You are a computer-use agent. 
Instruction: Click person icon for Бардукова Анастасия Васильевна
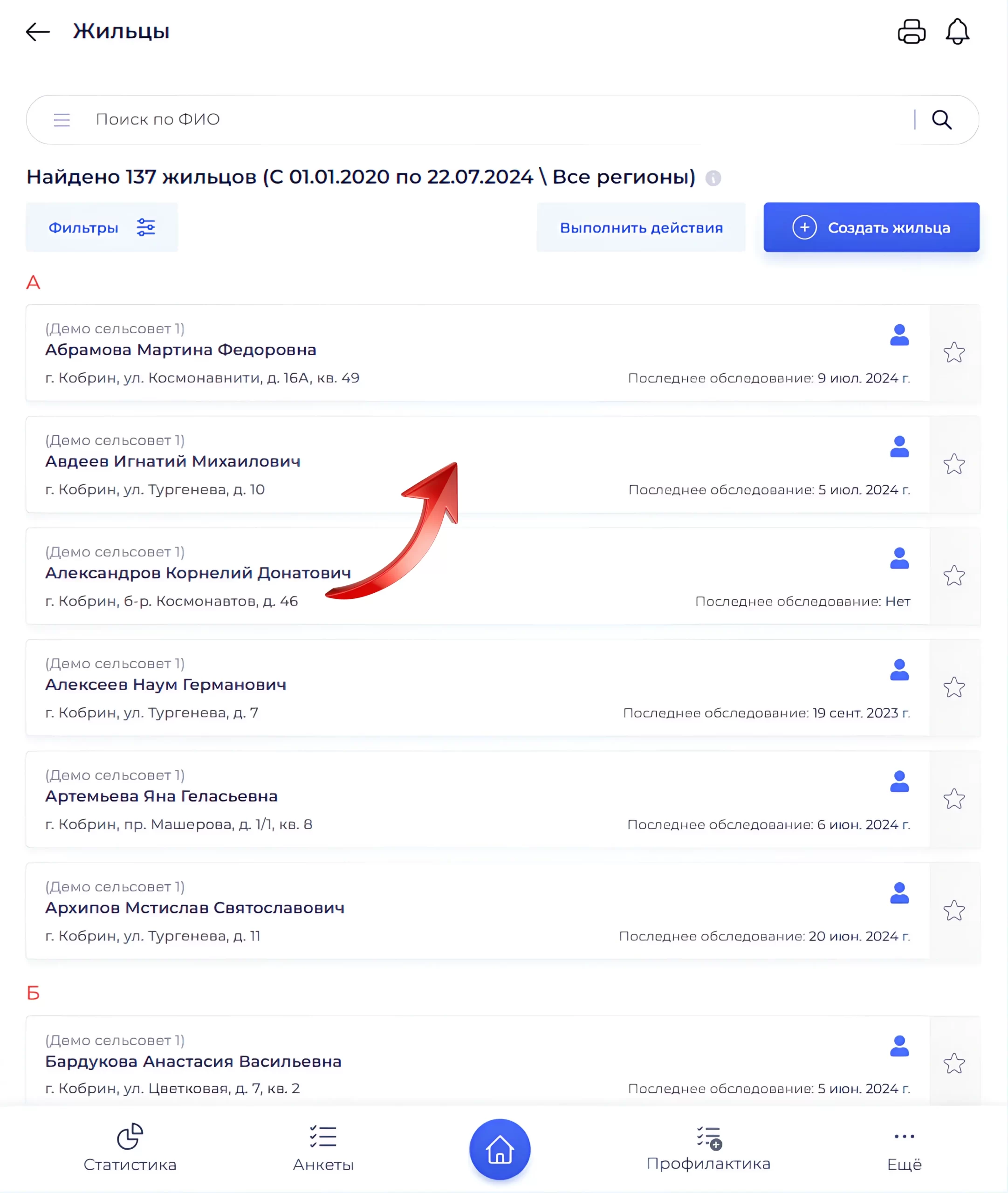coord(899,1046)
